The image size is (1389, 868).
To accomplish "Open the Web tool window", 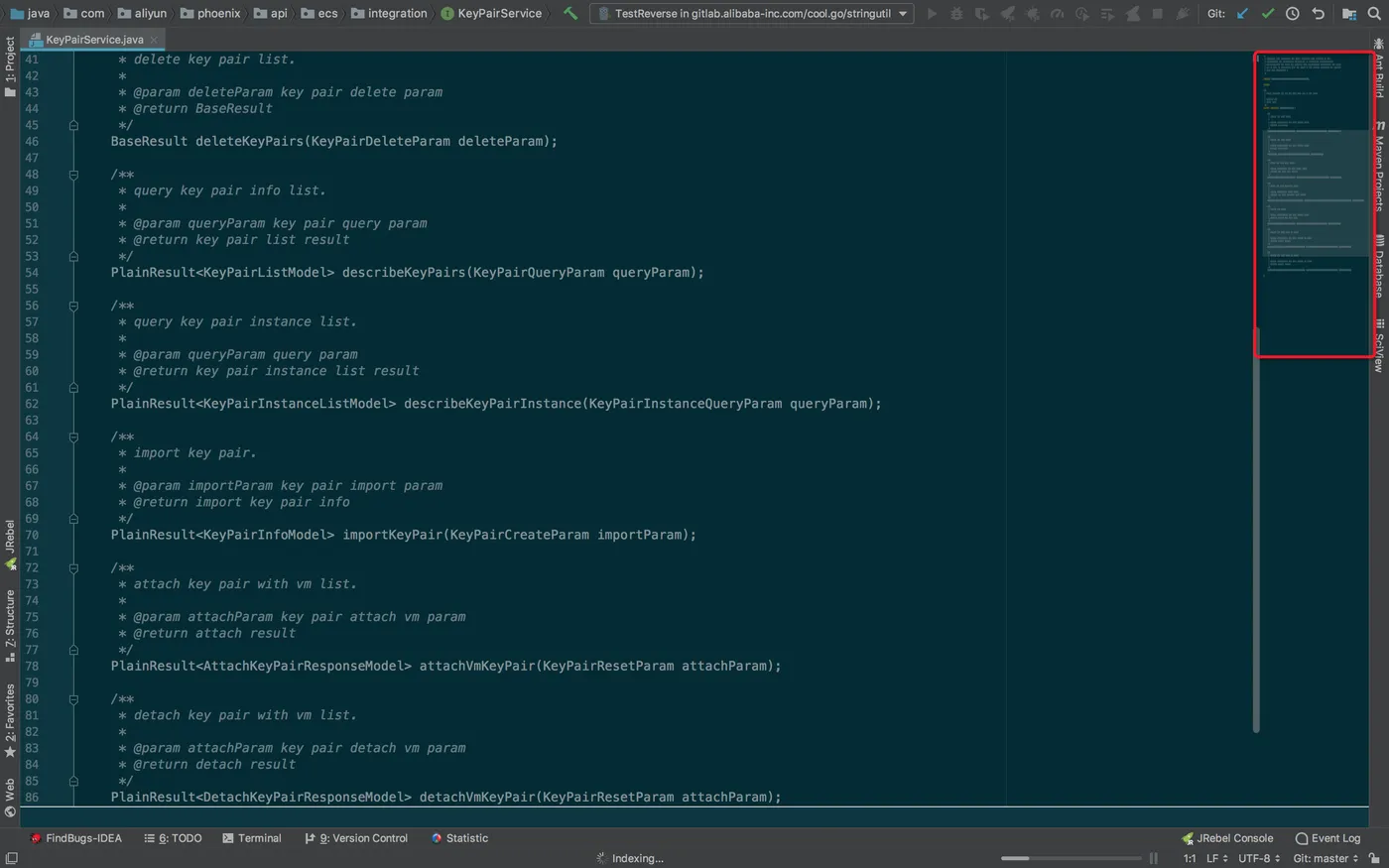I will [10, 798].
